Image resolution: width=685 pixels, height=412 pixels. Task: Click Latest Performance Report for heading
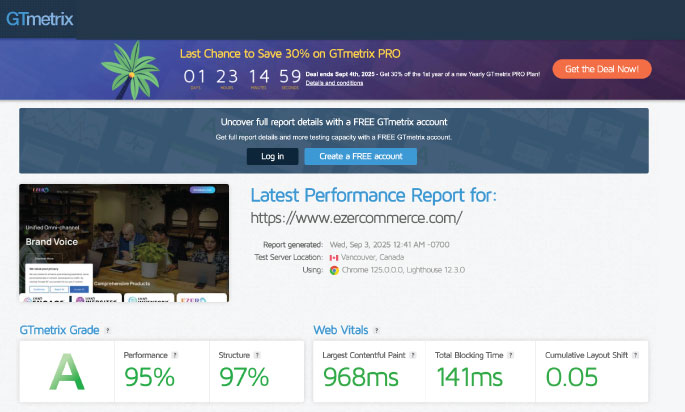pyautogui.click(x=374, y=195)
